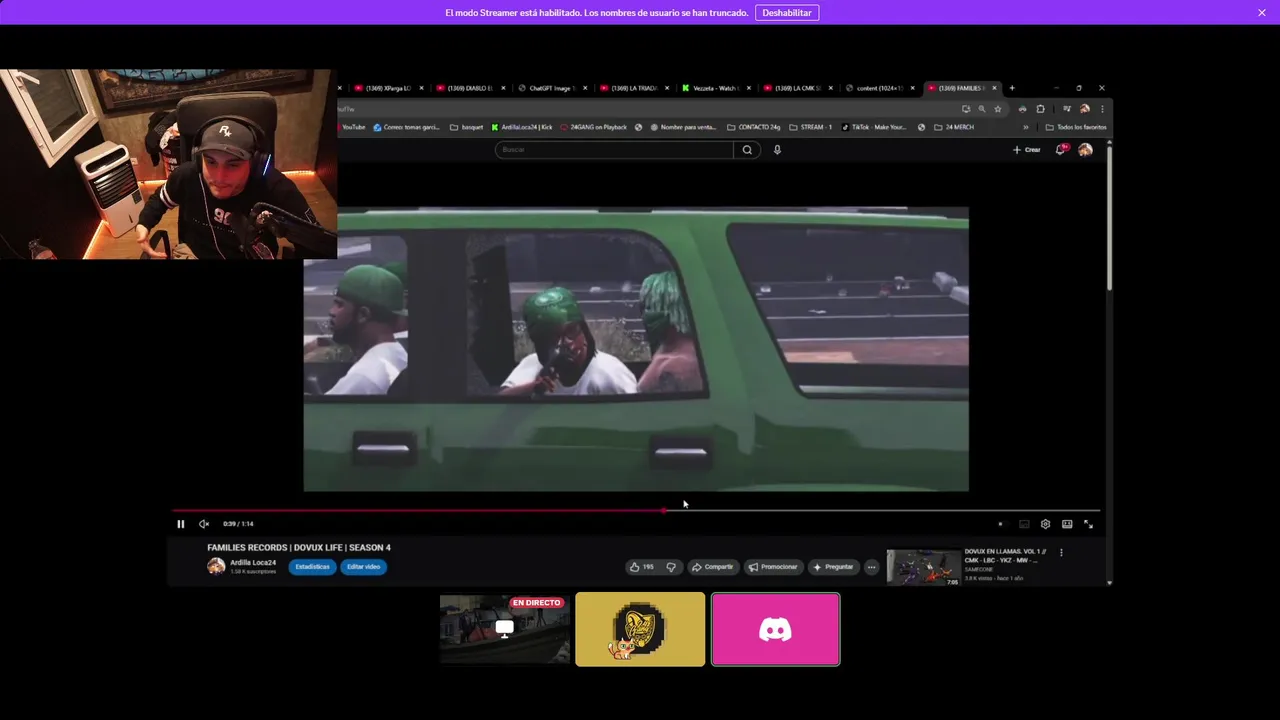Start voice search with the microphone icon

pyautogui.click(x=777, y=150)
